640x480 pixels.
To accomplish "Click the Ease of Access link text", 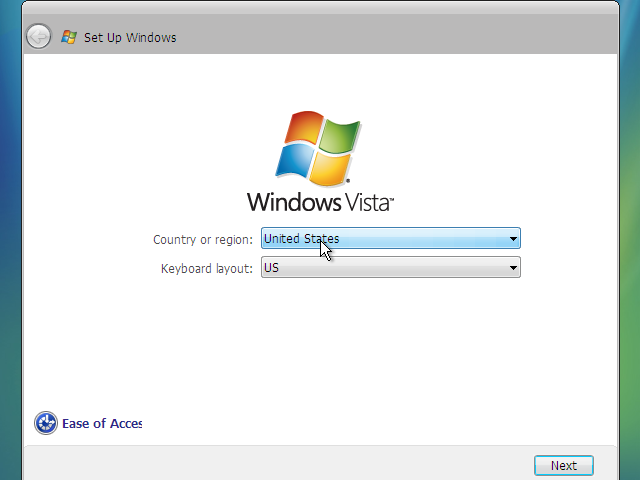I will point(102,424).
